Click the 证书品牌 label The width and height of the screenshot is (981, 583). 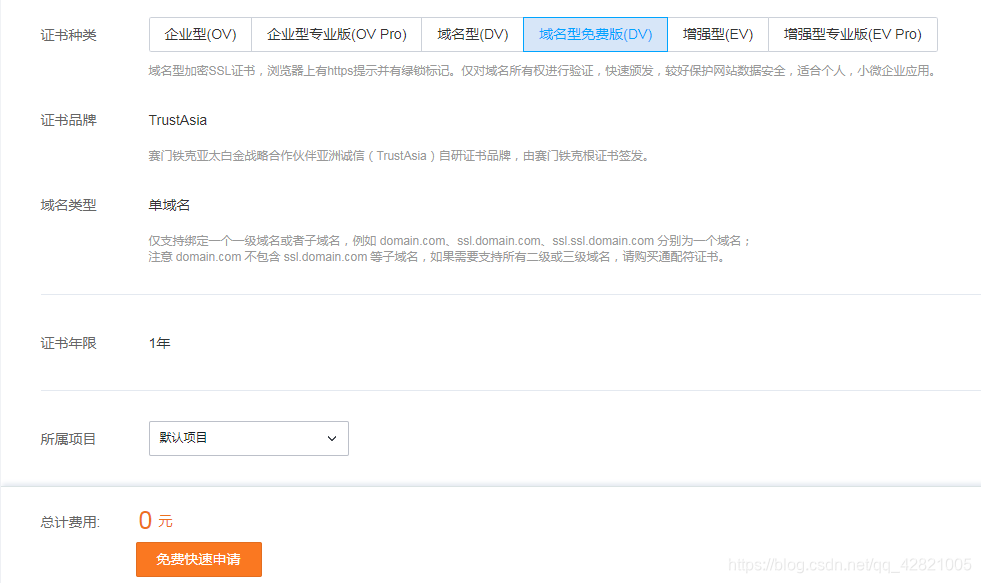tap(68, 120)
